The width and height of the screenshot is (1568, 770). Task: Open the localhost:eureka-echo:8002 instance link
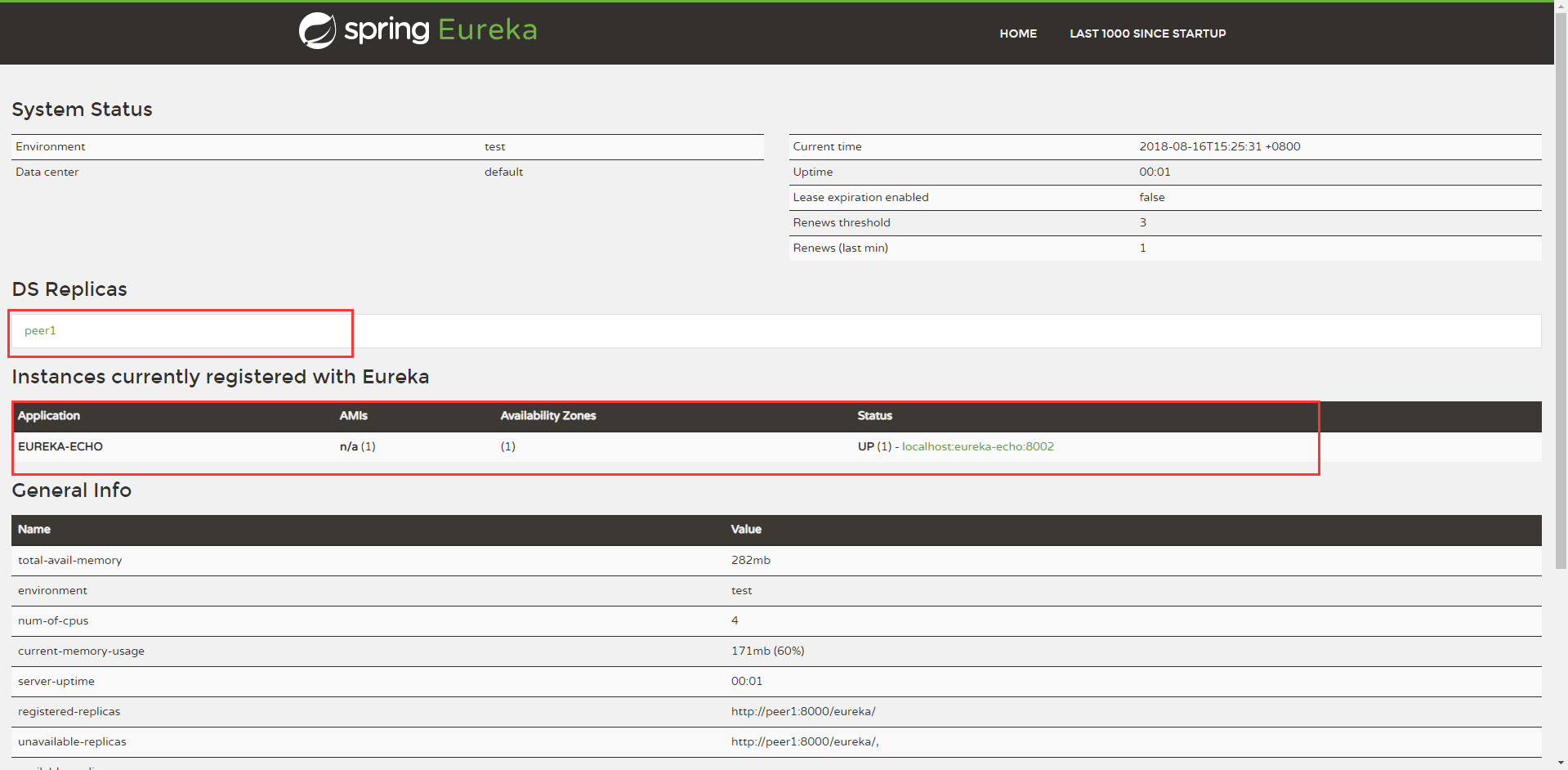[978, 446]
